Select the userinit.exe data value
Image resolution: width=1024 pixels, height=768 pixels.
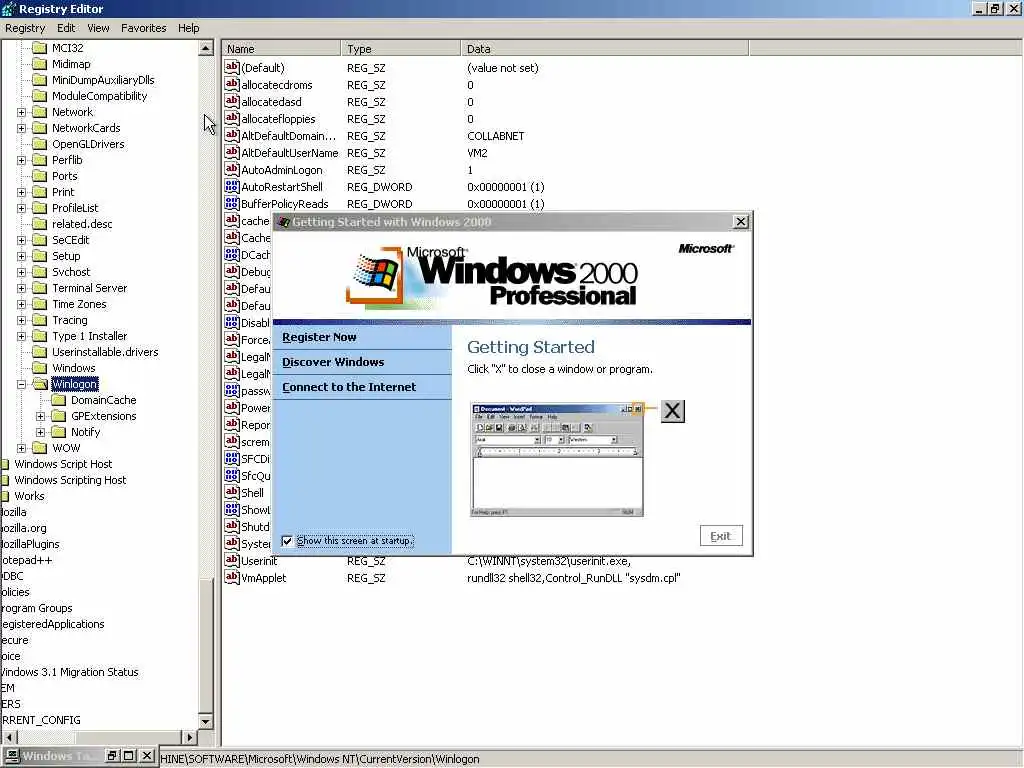pos(549,561)
